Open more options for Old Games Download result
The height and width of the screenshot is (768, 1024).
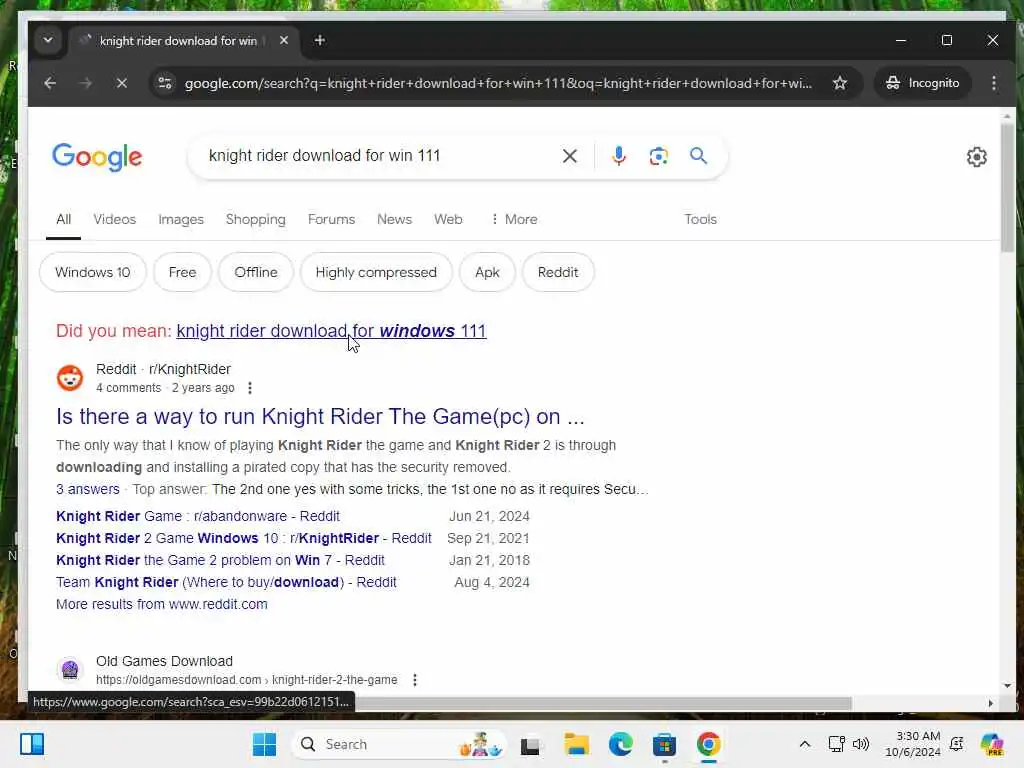click(x=415, y=680)
